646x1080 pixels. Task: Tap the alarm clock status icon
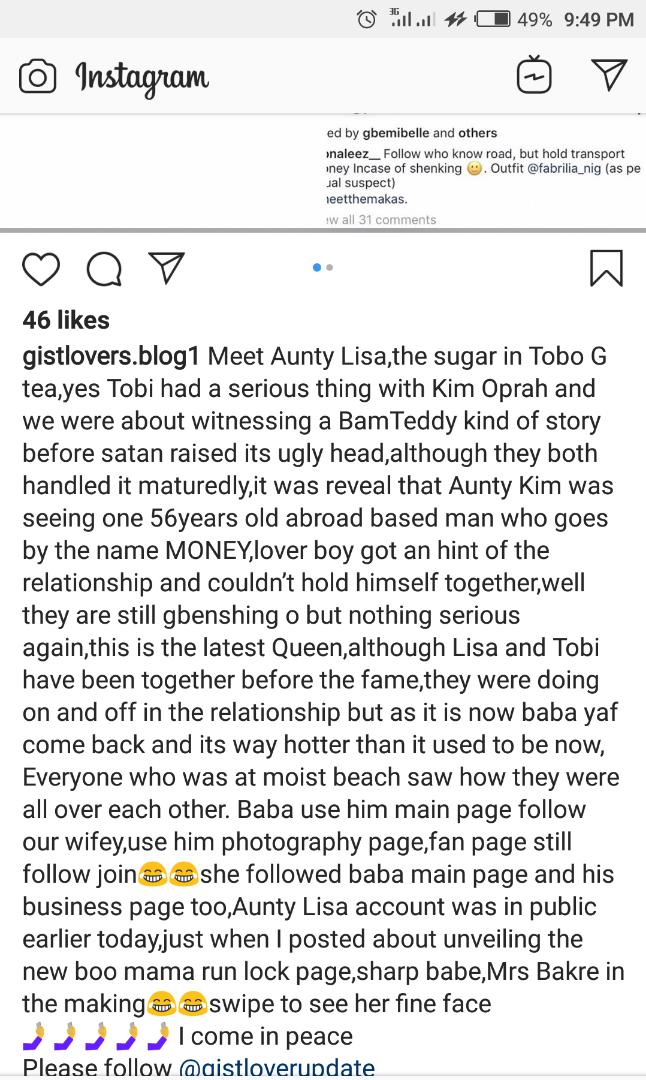click(367, 19)
